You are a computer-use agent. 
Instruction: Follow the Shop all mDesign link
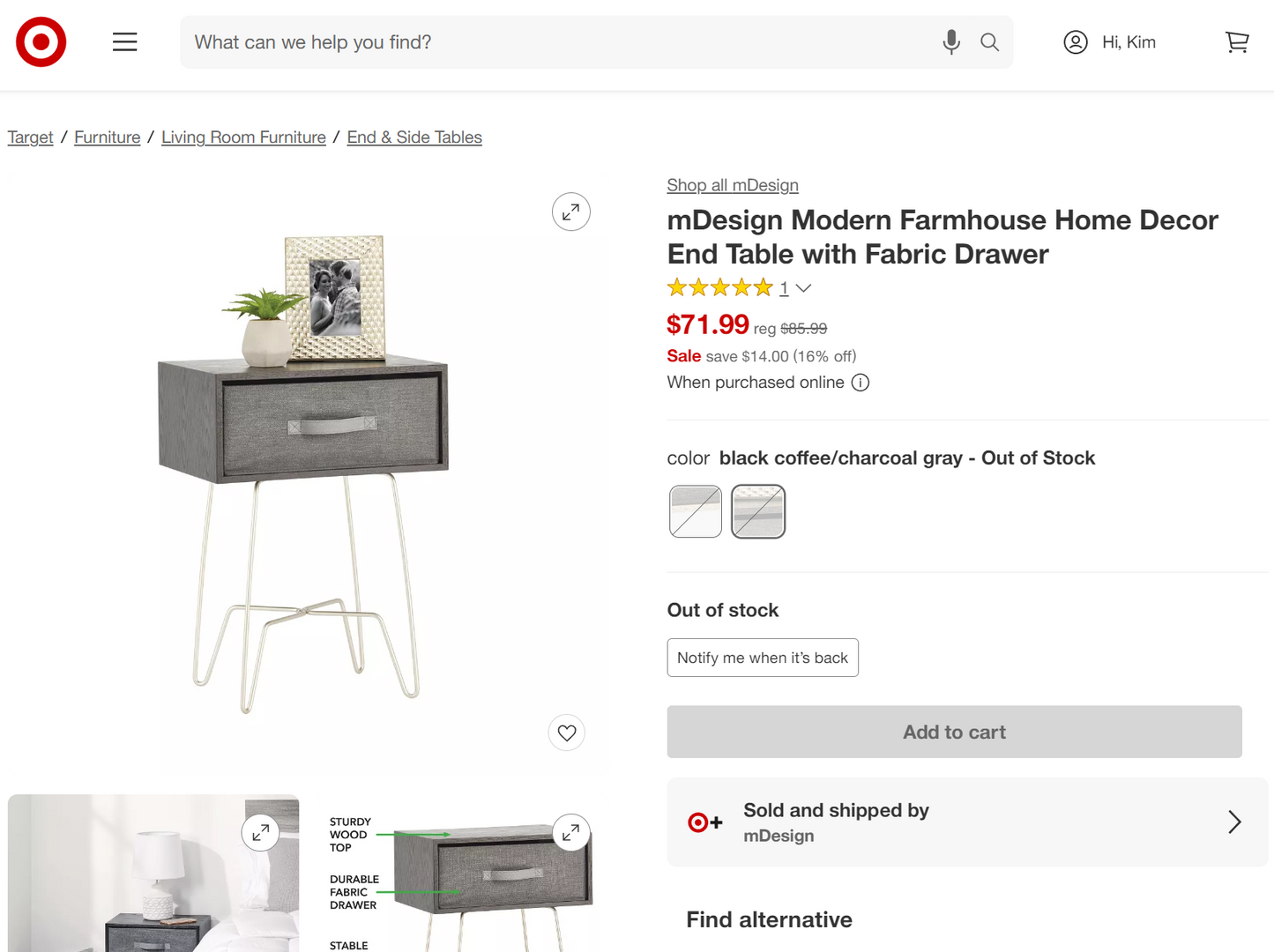[732, 185]
